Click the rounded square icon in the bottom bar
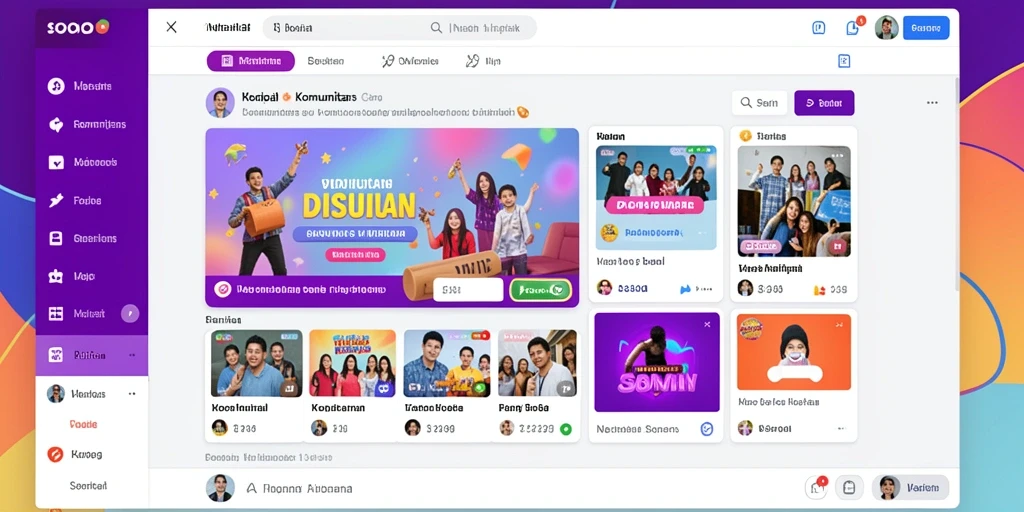 pos(849,487)
